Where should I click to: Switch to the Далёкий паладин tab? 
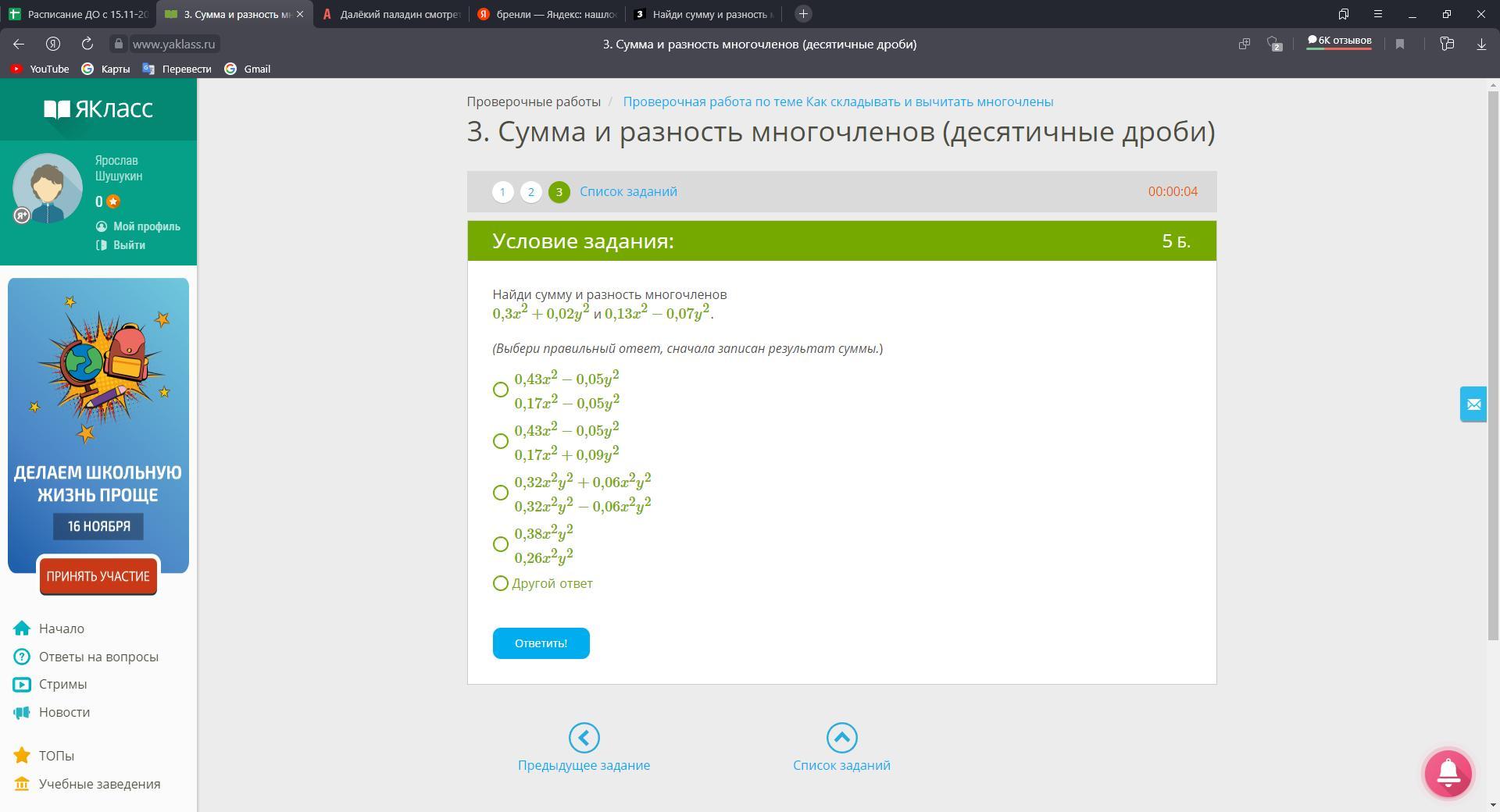click(391, 14)
